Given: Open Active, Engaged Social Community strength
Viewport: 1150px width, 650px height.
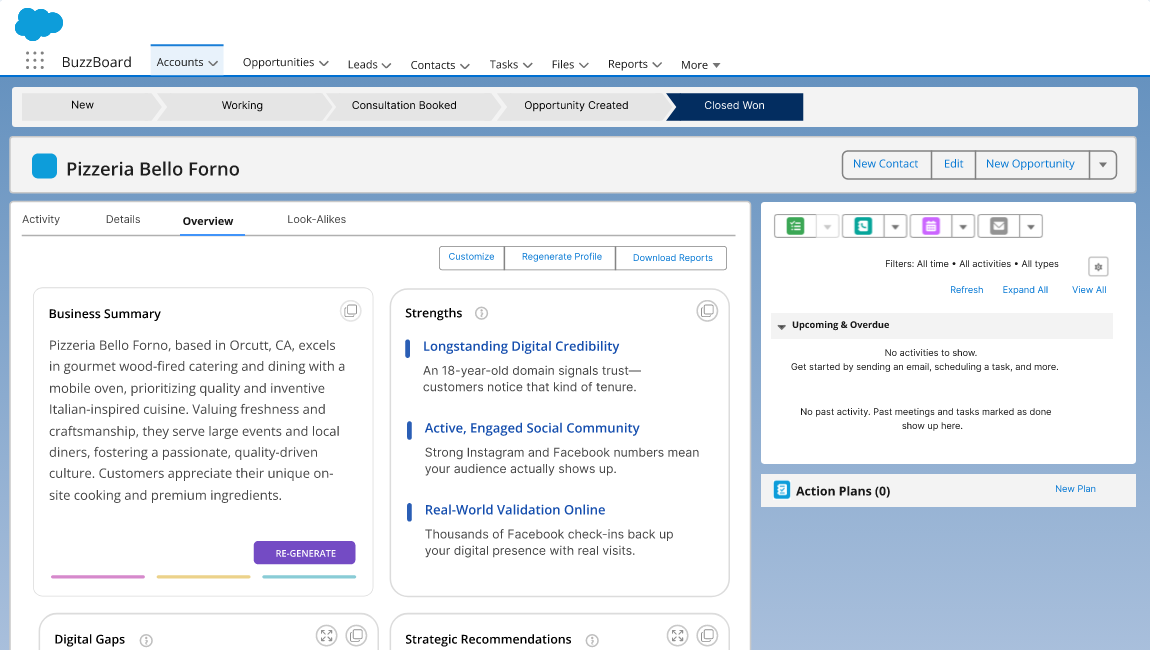Looking at the screenshot, I should coord(532,428).
